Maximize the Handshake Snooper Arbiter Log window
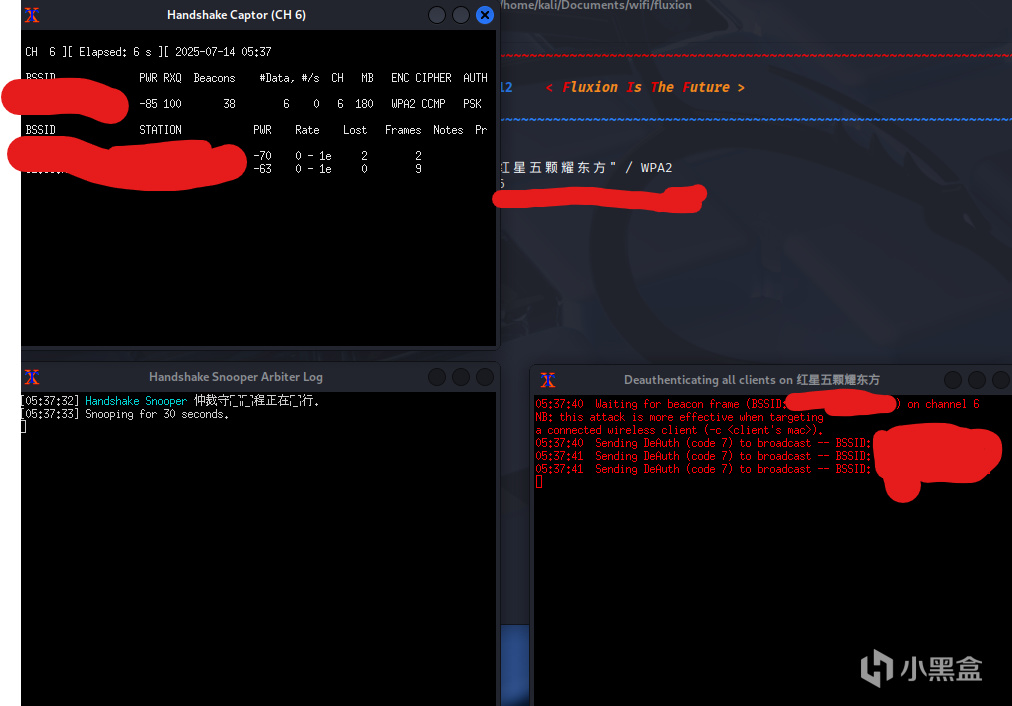Viewport: 1012px width, 706px height. pyautogui.click(x=461, y=377)
